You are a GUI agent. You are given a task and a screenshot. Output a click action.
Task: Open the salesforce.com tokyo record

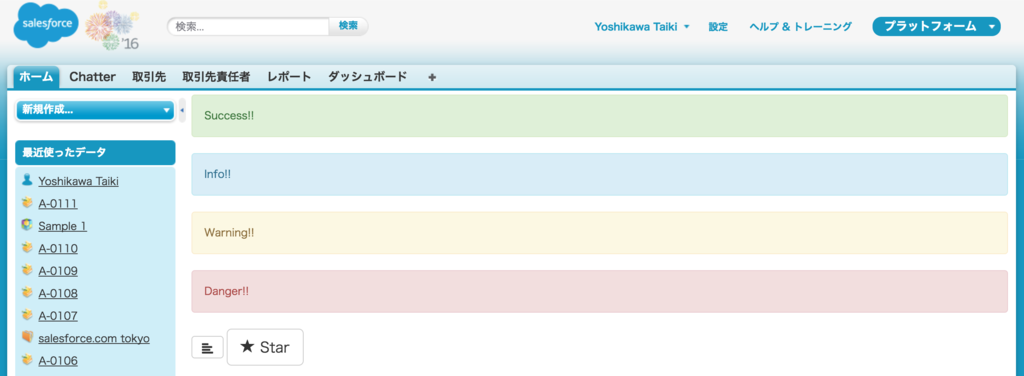[94, 338]
